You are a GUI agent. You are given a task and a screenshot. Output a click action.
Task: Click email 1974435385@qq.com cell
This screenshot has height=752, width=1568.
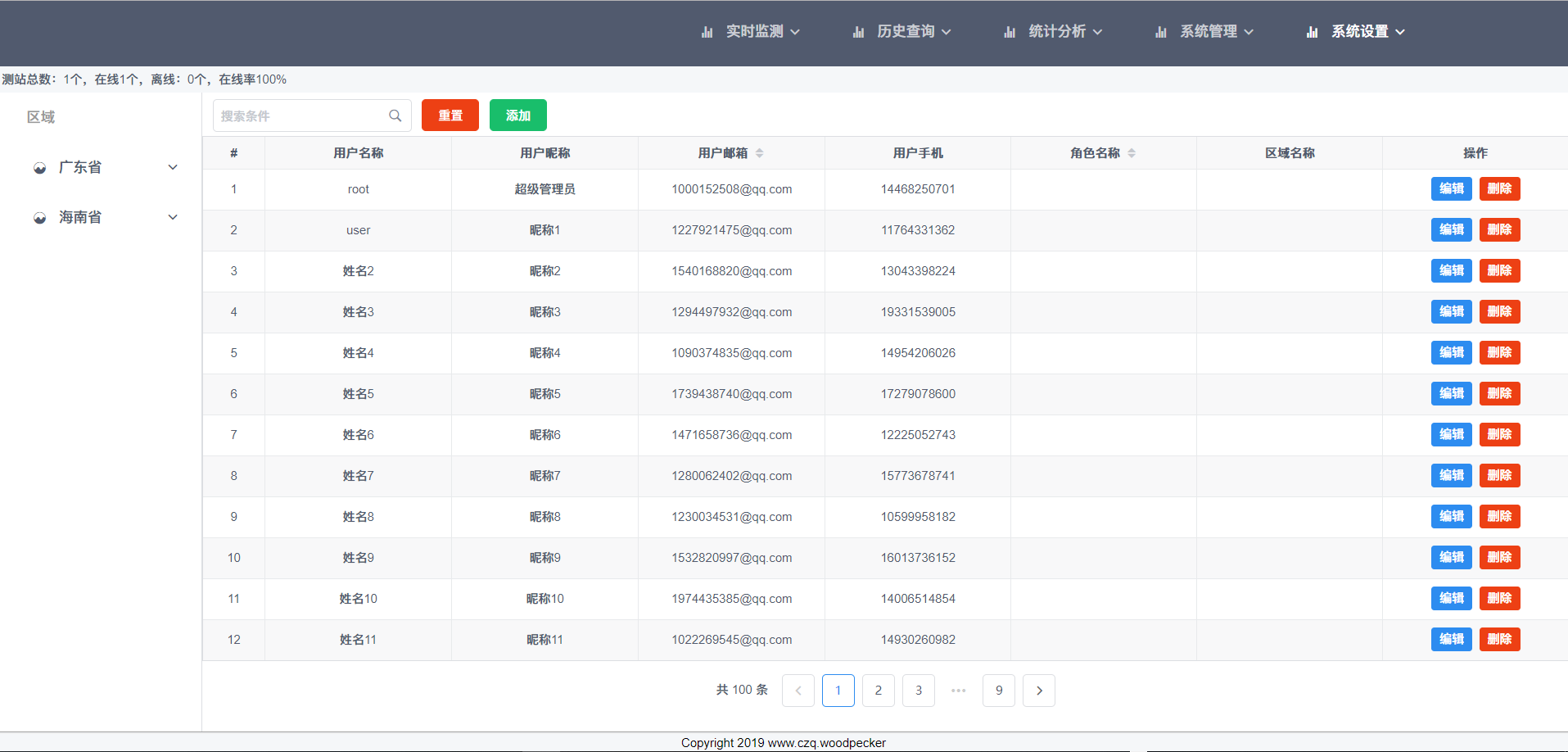732,599
